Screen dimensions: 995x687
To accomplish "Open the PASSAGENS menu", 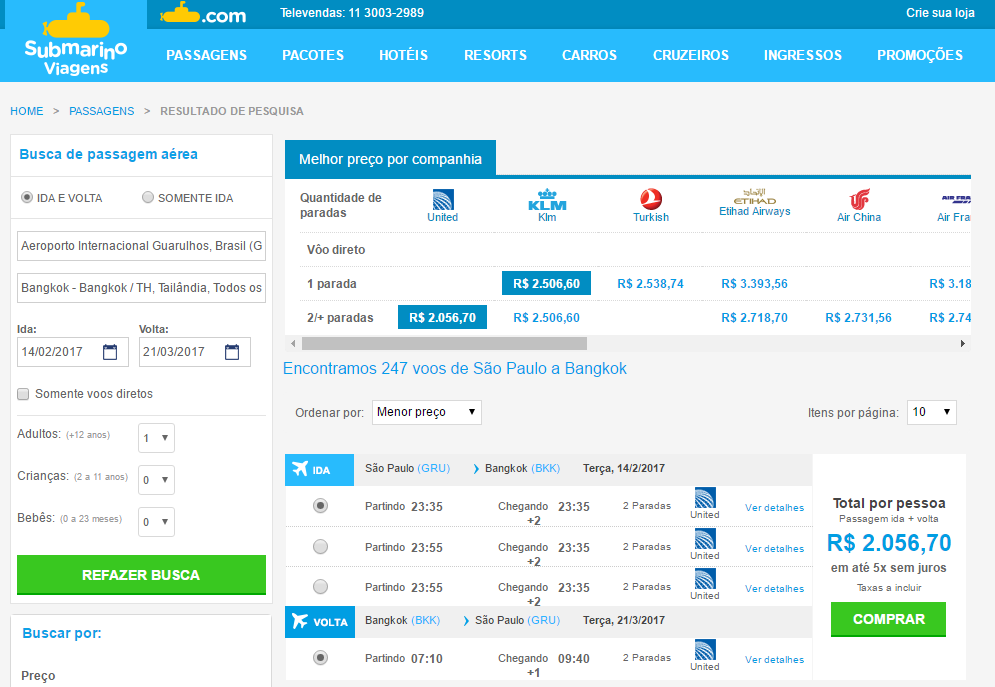I will tap(206, 55).
